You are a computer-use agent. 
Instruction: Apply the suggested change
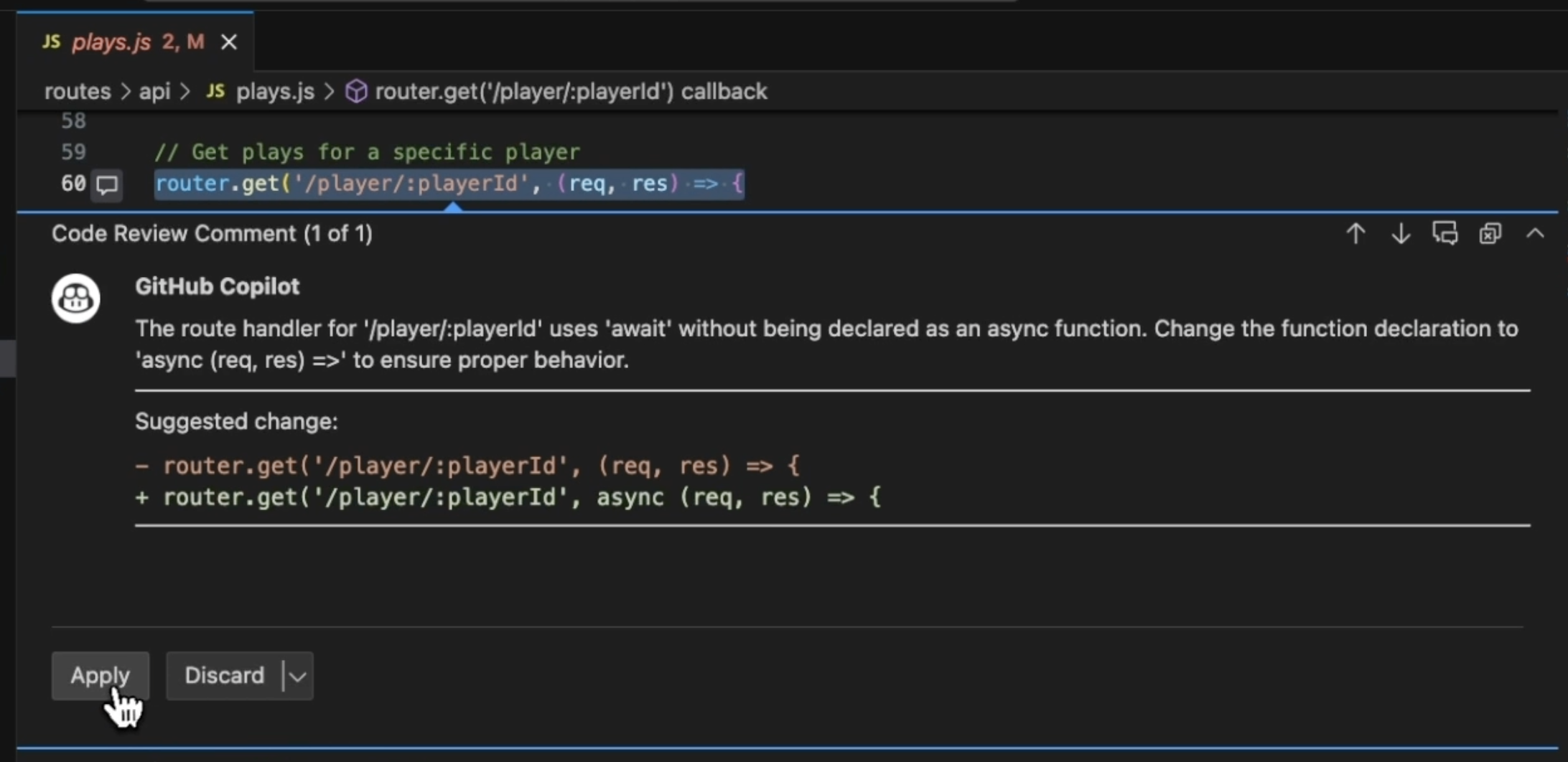pos(100,675)
